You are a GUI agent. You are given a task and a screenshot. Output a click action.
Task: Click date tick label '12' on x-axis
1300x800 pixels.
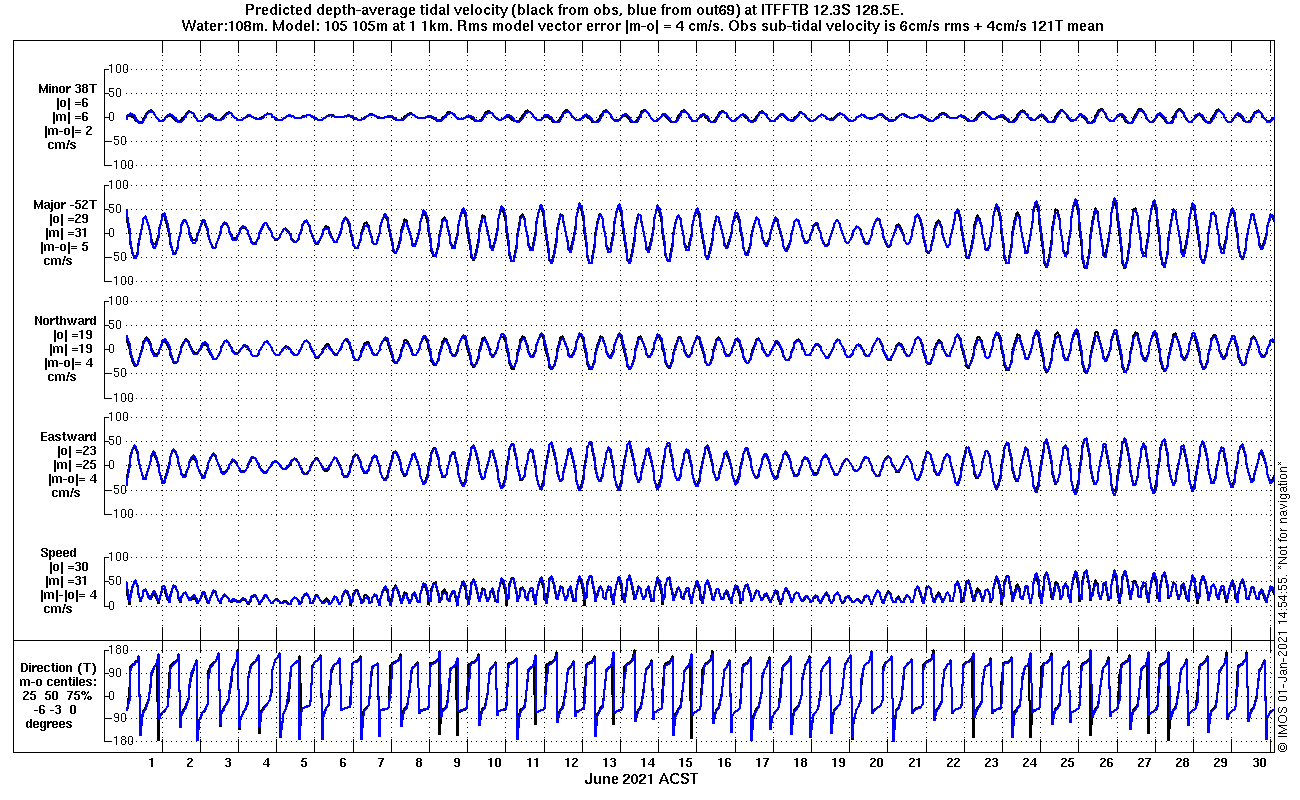coord(572,763)
